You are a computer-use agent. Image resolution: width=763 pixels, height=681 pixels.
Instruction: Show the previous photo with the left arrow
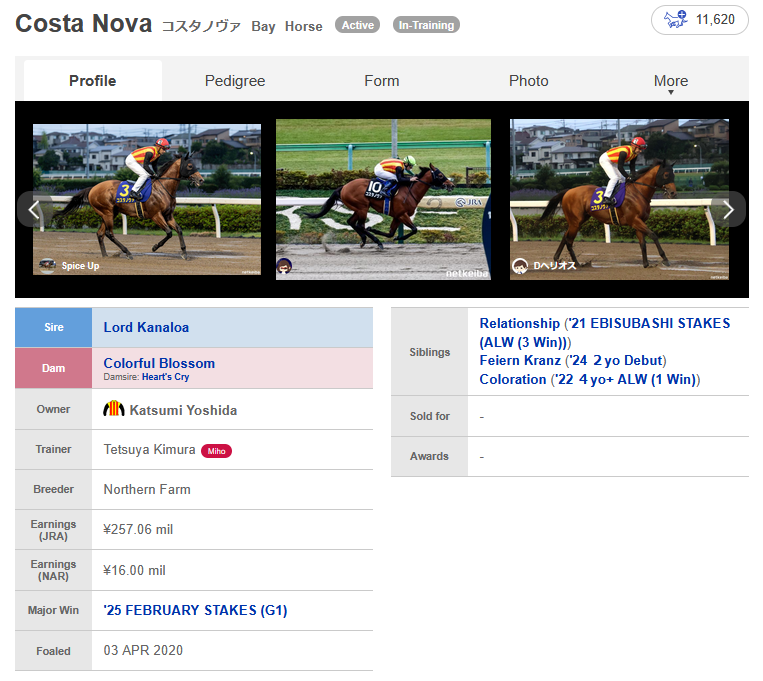(x=34, y=210)
